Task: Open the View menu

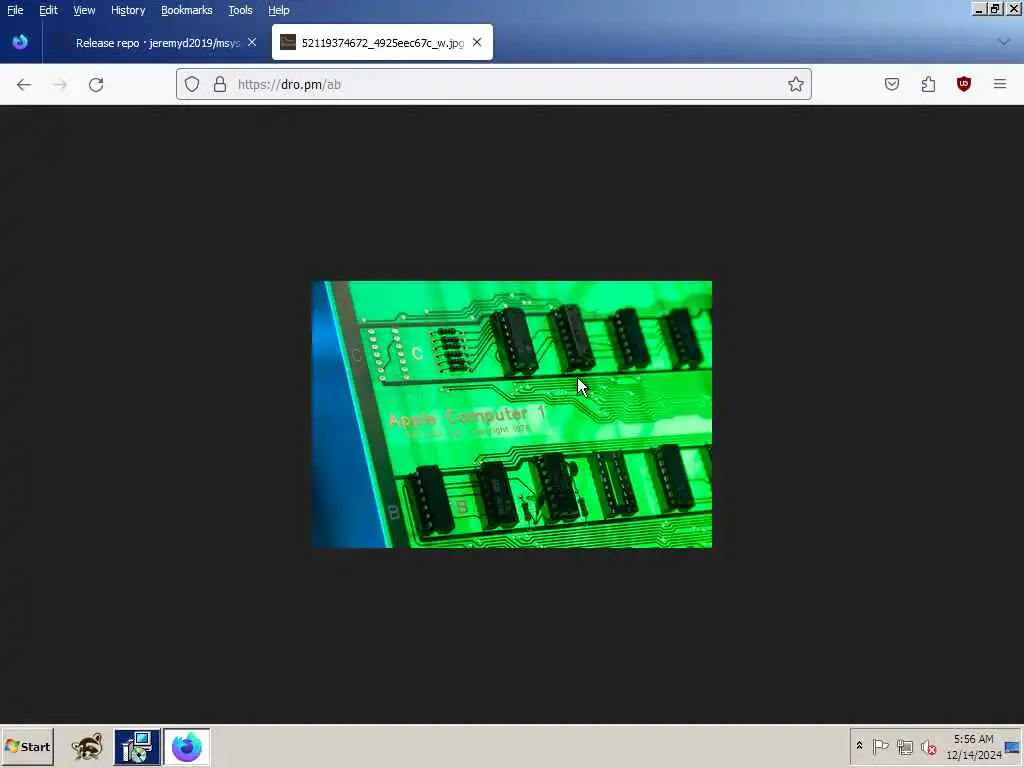Action: tap(84, 10)
